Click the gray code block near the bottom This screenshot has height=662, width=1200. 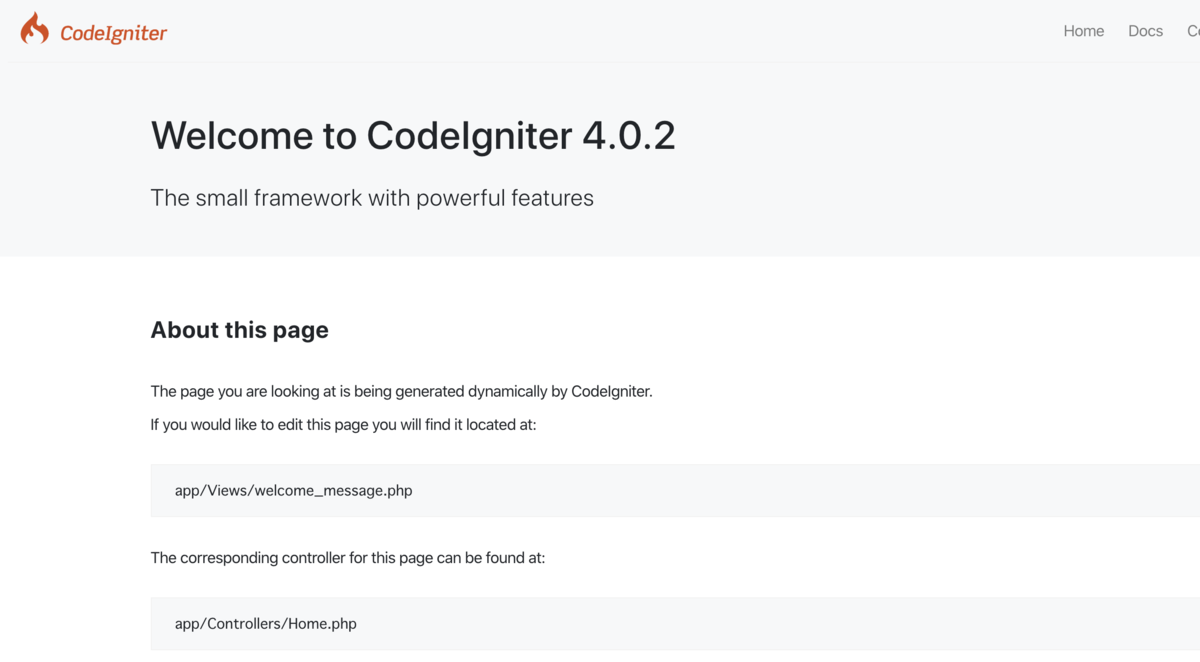point(600,623)
